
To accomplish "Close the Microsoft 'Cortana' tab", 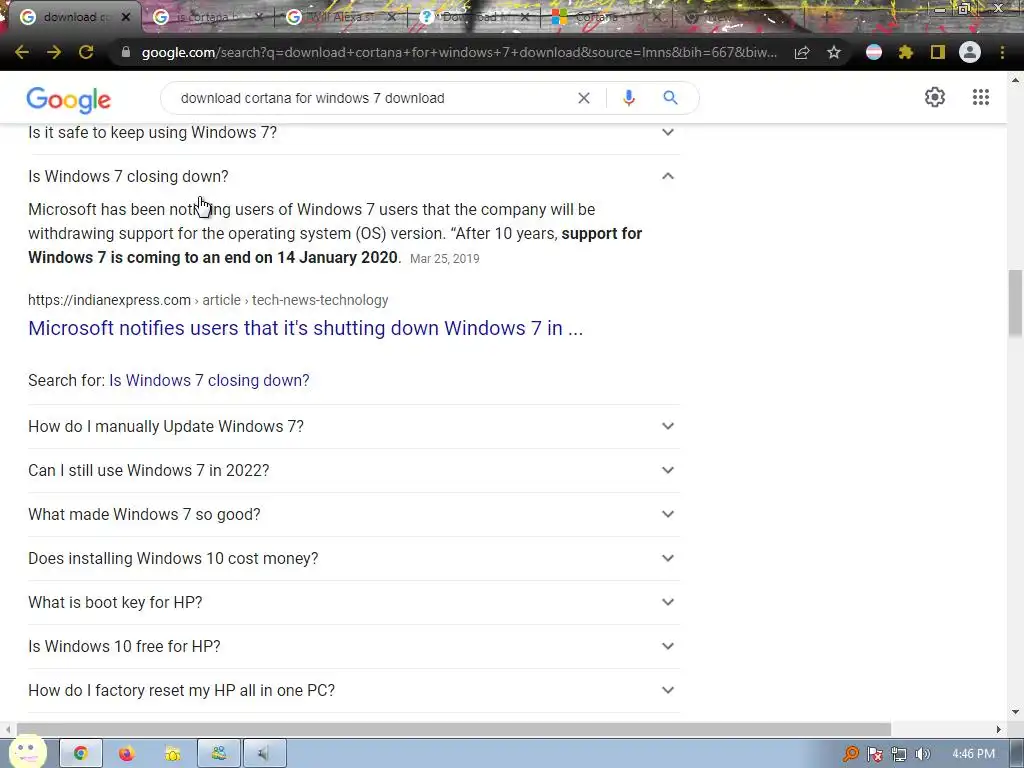I will tap(658, 17).
